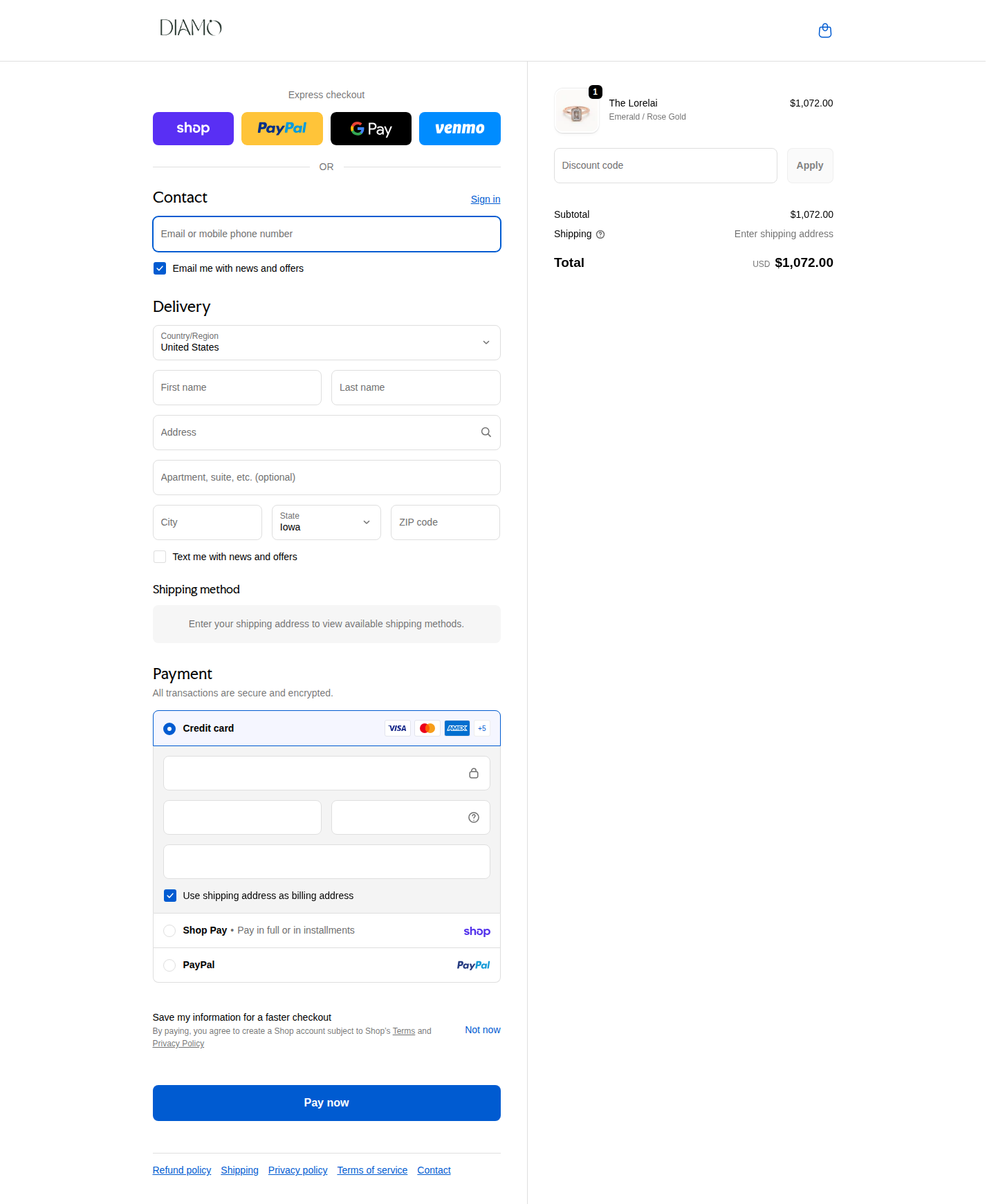The width and height of the screenshot is (996, 1204).
Task: Check out with Google Pay express button
Action: point(371,129)
